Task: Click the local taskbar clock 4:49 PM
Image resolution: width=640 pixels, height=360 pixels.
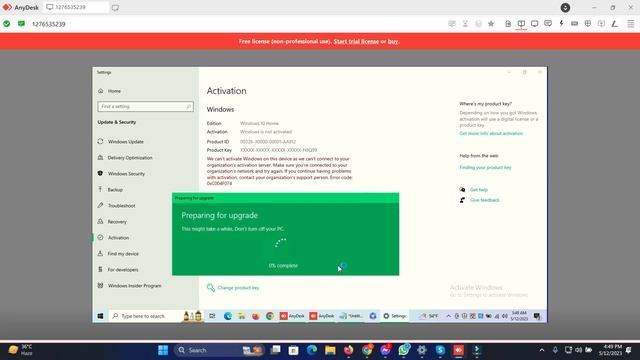Action: [x=610, y=350]
